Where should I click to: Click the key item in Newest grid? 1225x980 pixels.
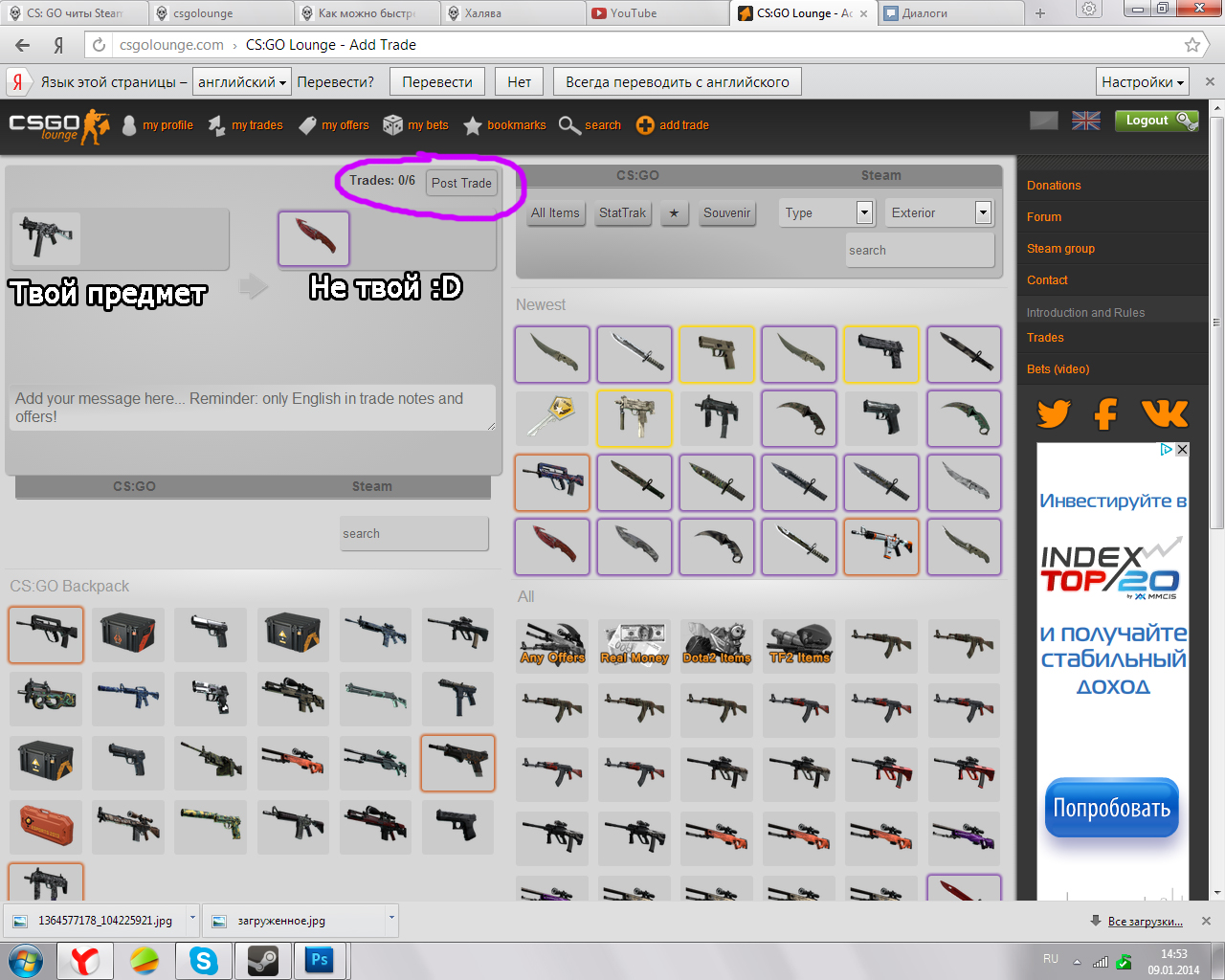[x=552, y=418]
